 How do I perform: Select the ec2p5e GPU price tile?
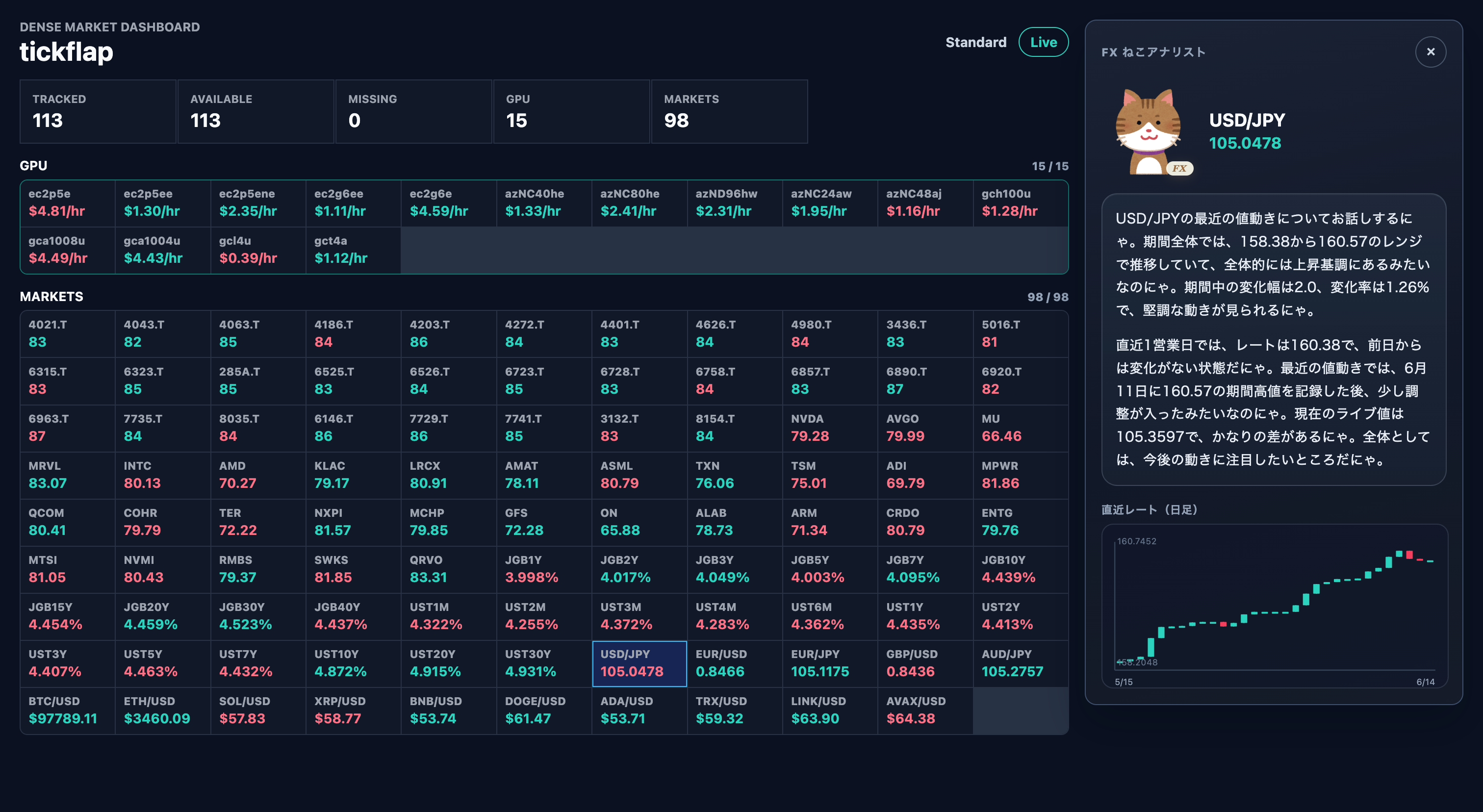click(67, 203)
